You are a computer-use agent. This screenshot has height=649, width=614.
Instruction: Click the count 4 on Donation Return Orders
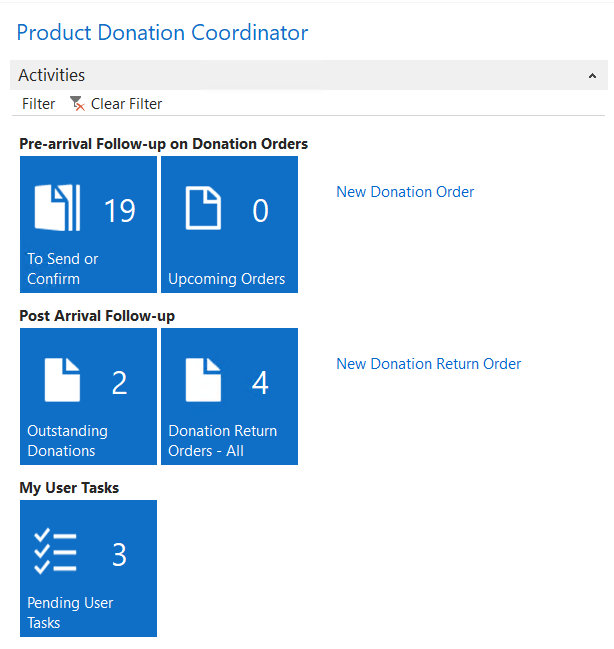pos(260,383)
